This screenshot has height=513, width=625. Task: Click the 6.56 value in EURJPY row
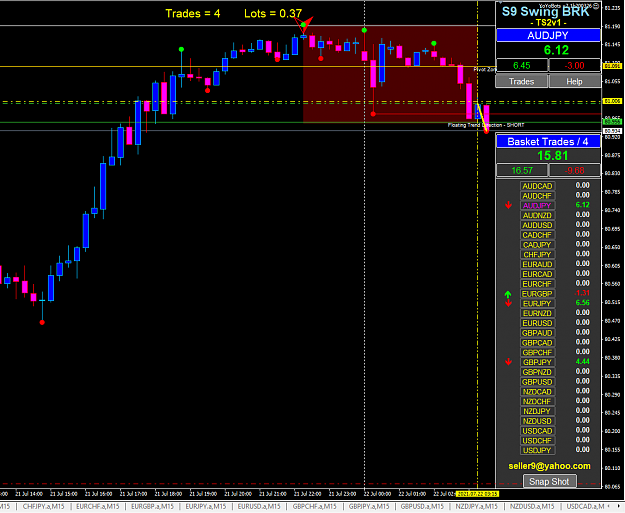click(x=582, y=303)
